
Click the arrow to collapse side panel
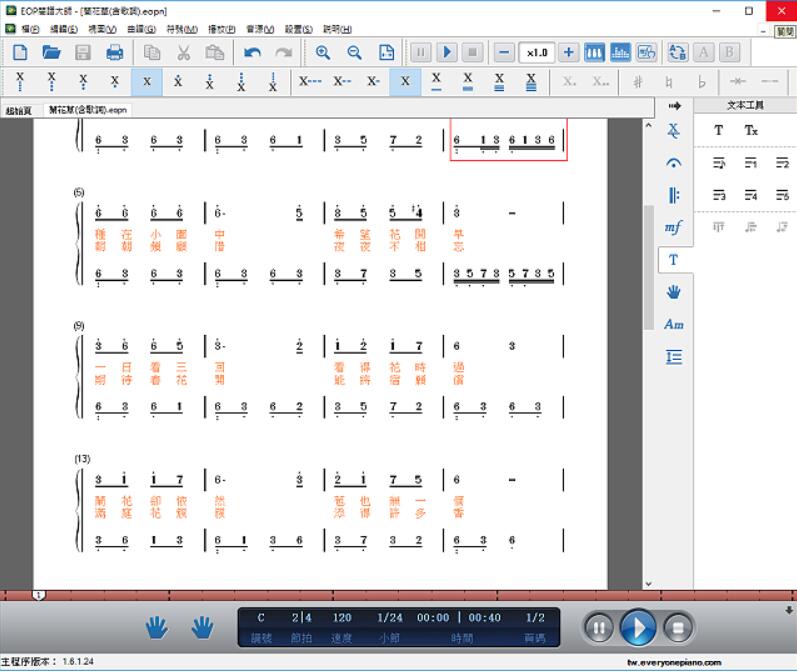[x=674, y=106]
